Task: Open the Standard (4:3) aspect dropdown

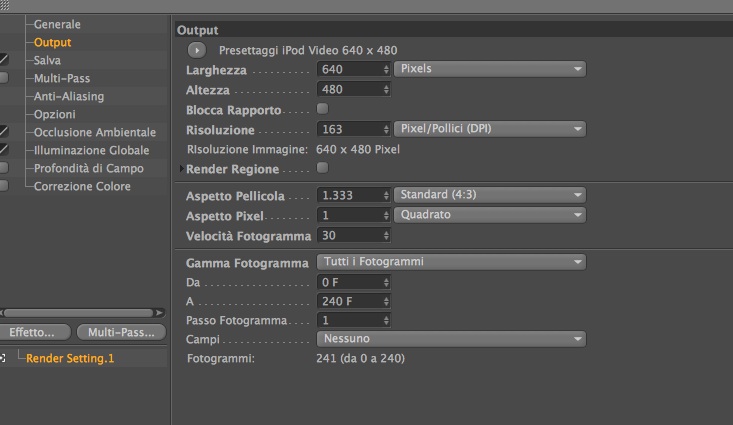Action: point(490,195)
